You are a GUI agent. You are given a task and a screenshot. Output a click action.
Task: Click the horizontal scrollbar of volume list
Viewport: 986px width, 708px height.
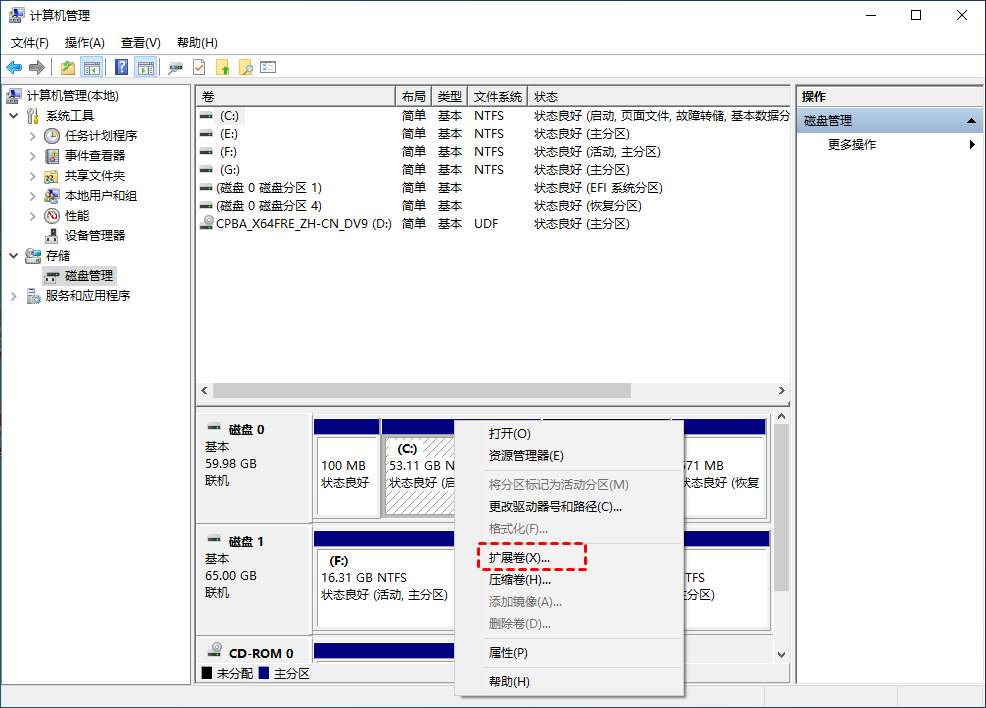(x=420, y=390)
